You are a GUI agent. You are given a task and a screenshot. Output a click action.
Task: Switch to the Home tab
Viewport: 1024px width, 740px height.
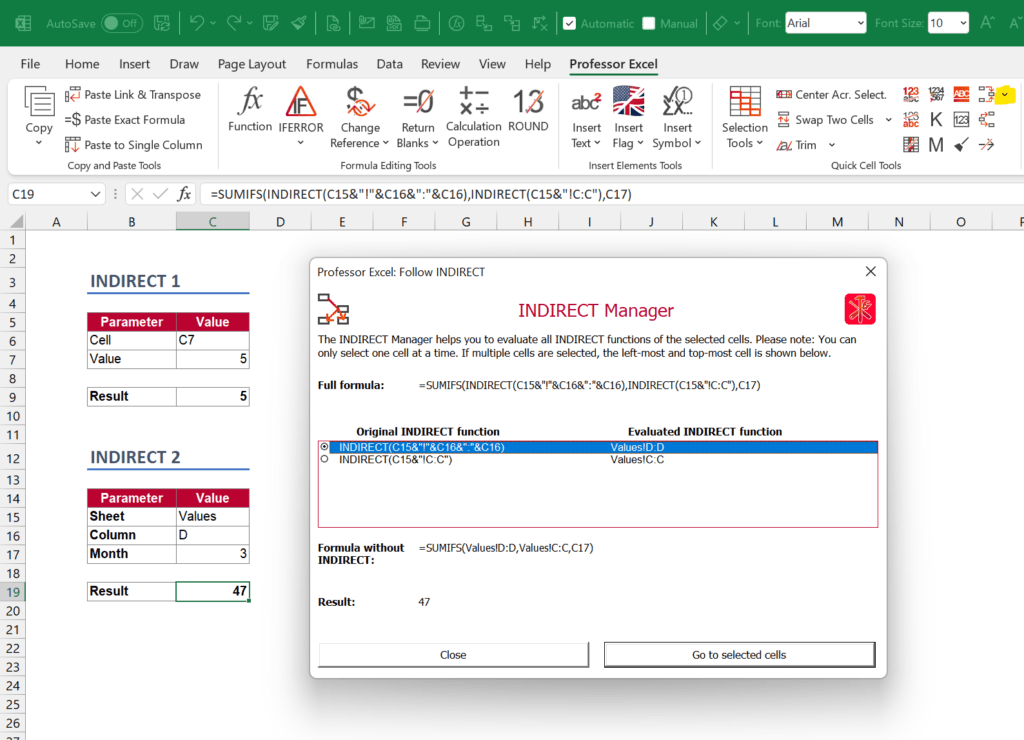(x=82, y=64)
